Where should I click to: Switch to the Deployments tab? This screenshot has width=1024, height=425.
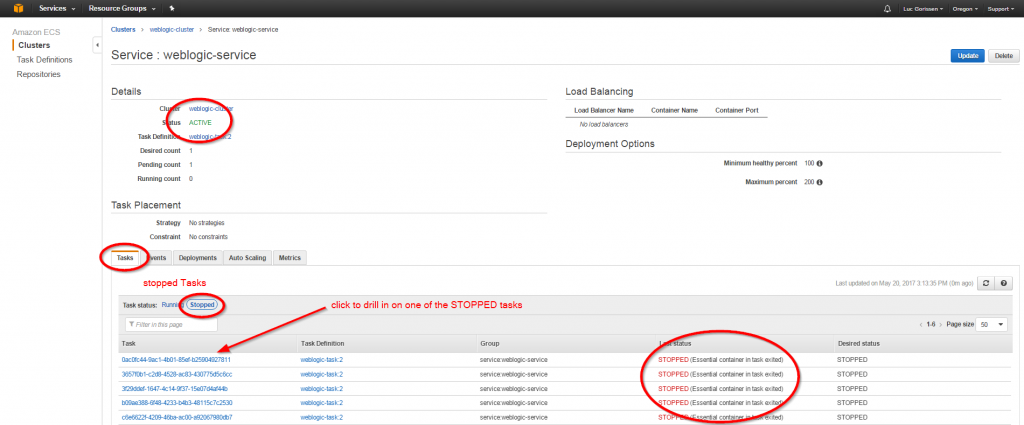[x=197, y=258]
